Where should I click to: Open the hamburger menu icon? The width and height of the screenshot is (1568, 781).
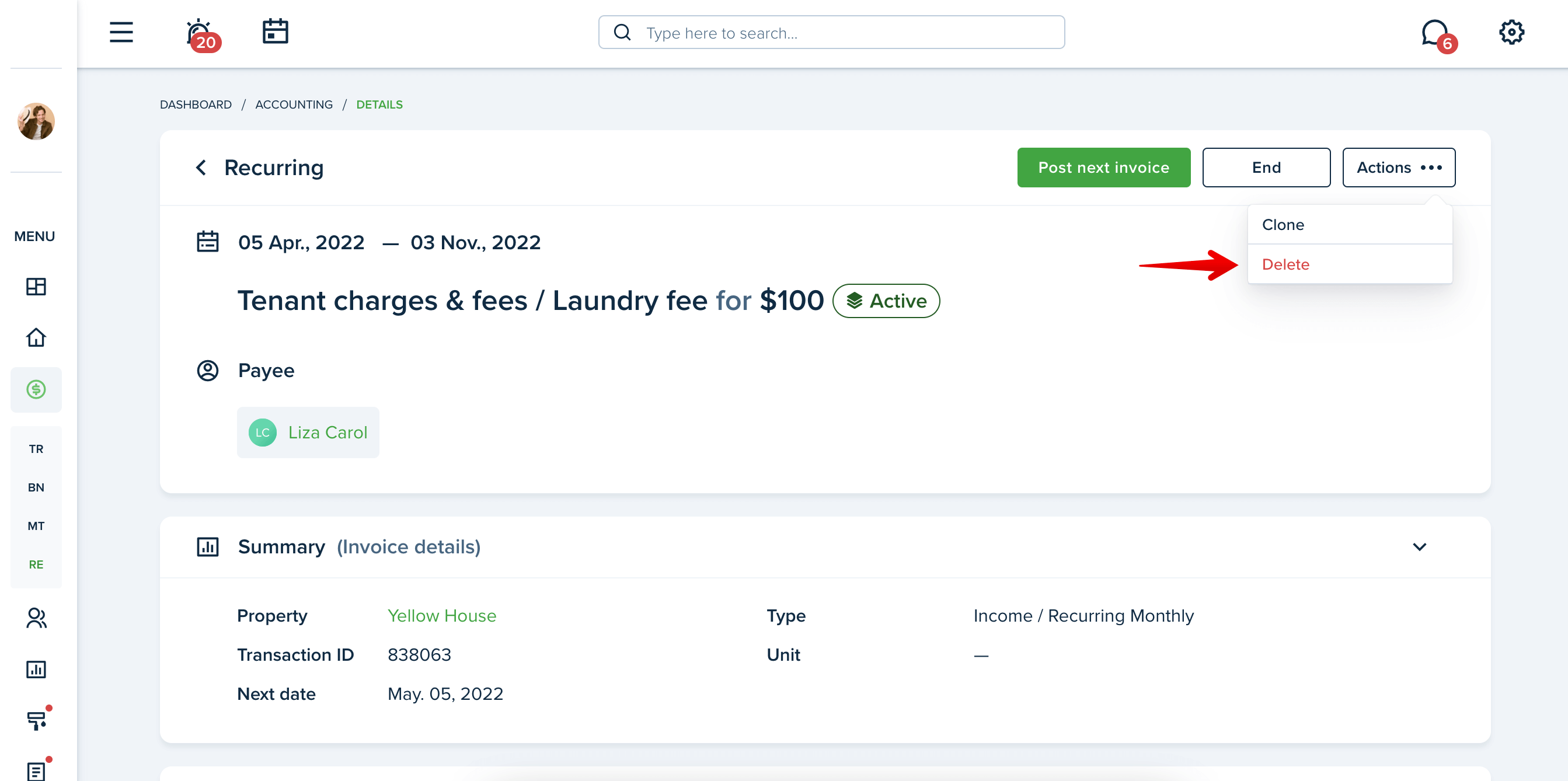click(x=121, y=32)
